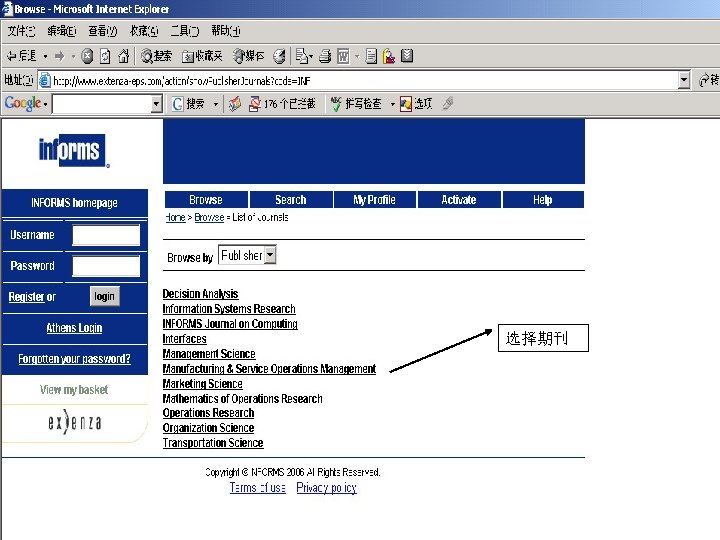Click the Google toolbar pinwheel icon
Image resolution: width=720 pixels, height=540 pixels.
pos(235,104)
